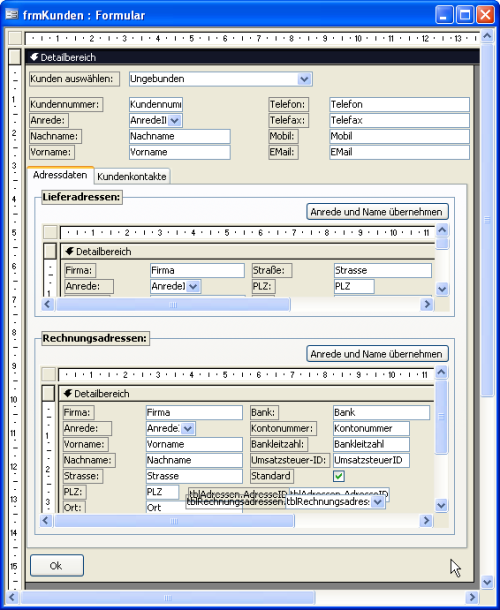Click the Rechnungsadressen subform's form selector box
500x610 pixels.
coord(49,374)
